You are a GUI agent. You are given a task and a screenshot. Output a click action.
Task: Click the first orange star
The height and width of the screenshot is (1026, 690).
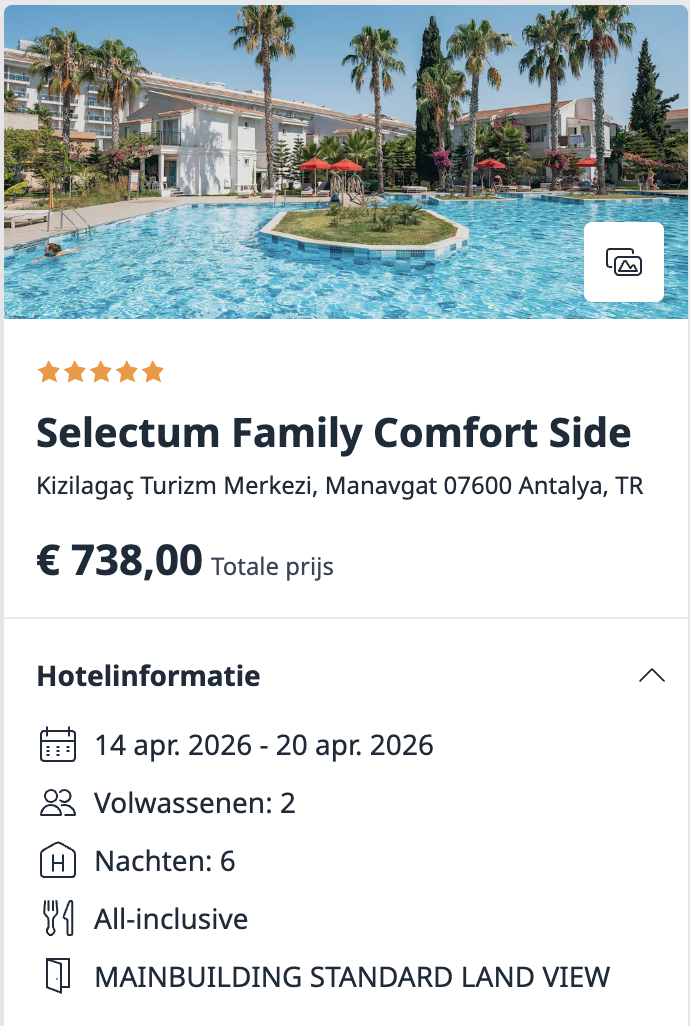(x=47, y=371)
